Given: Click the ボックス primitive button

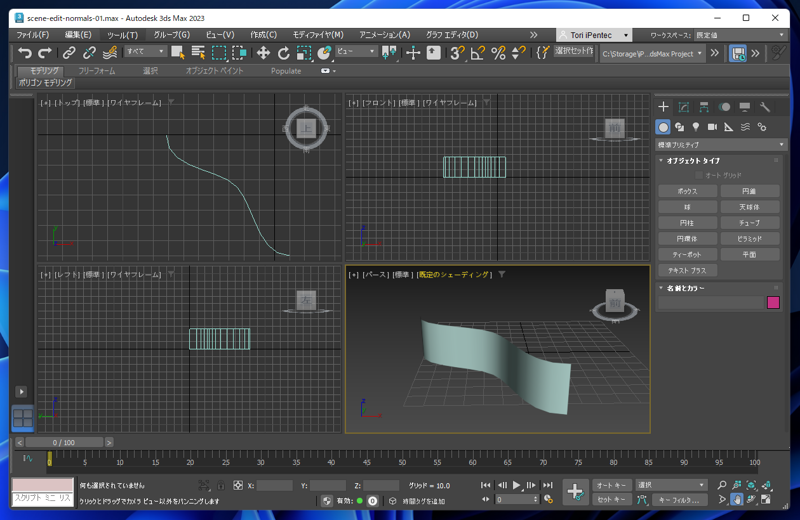Looking at the screenshot, I should click(x=686, y=191).
